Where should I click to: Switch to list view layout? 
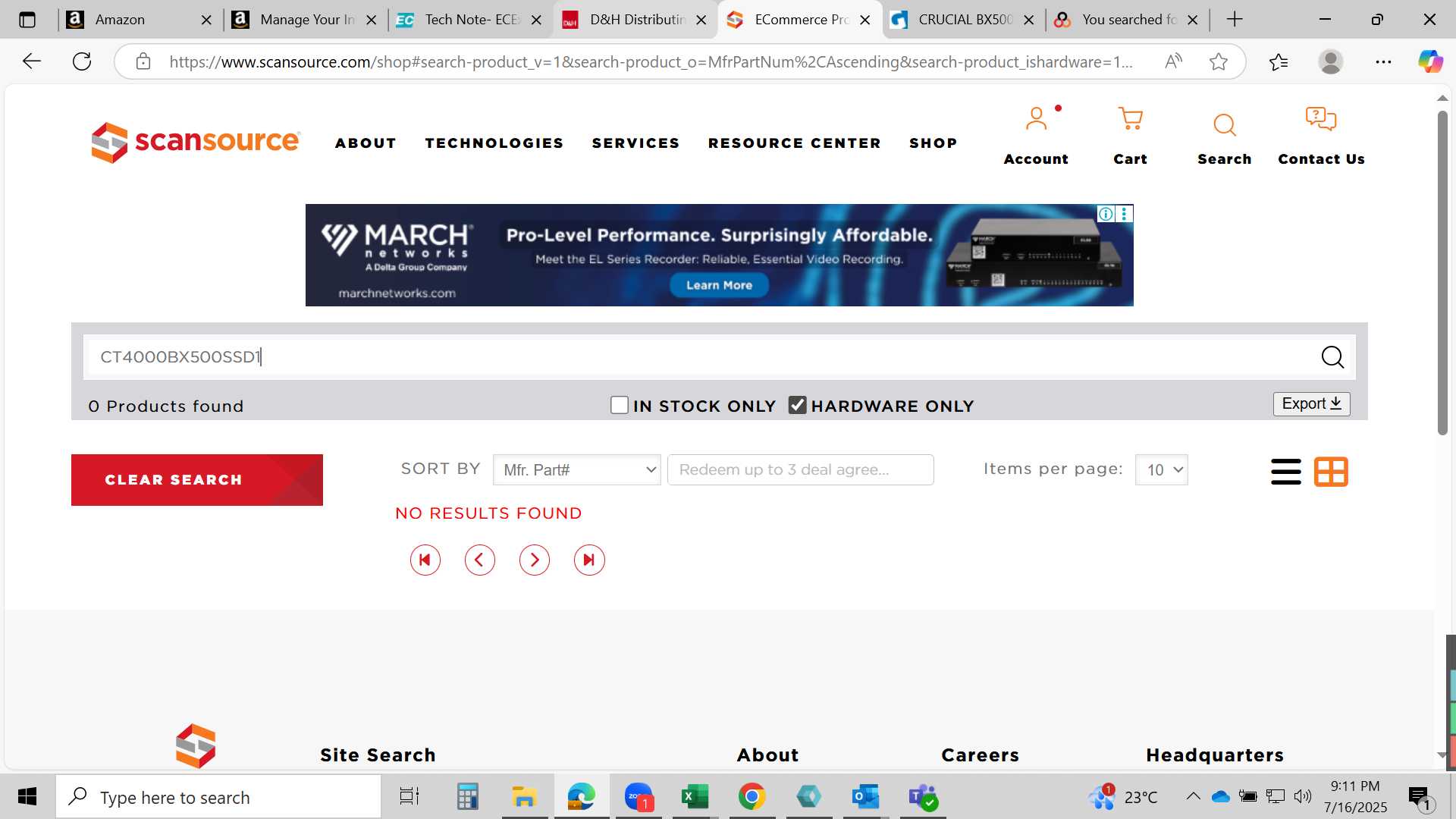pos(1285,472)
